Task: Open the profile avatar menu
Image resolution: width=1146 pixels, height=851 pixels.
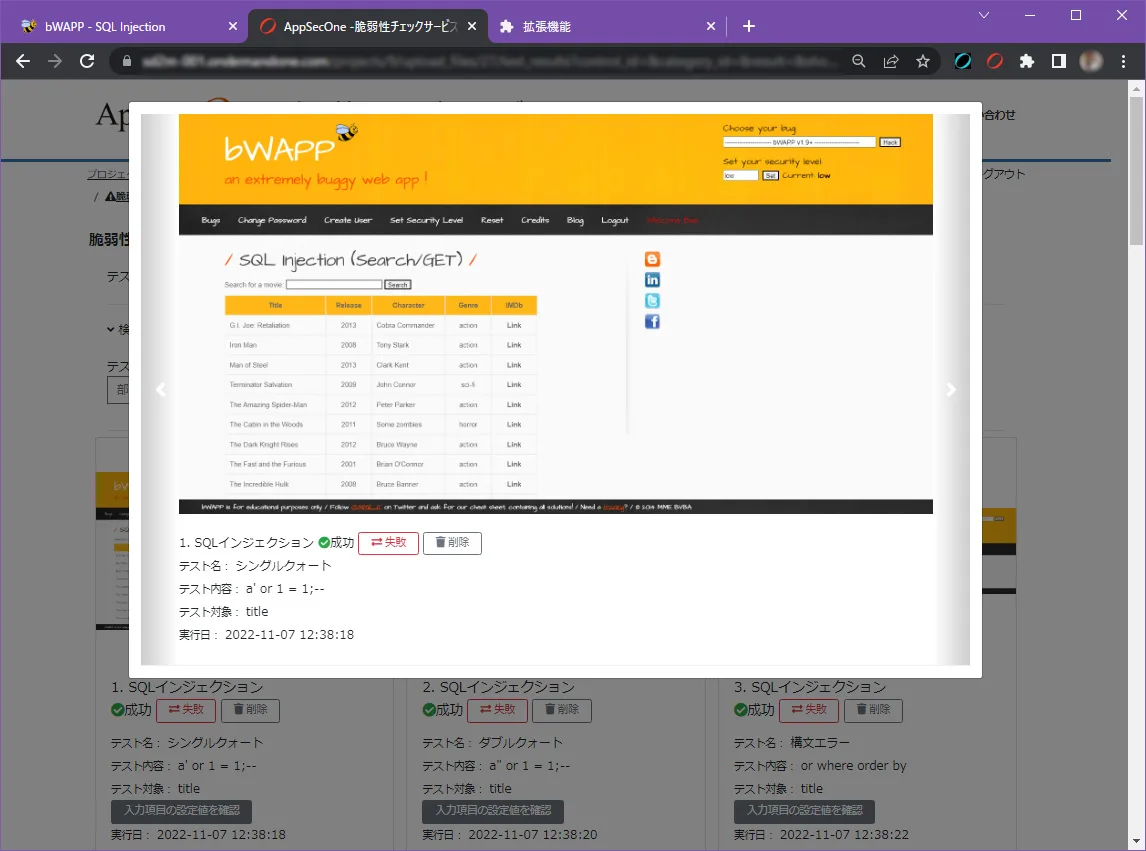Action: click(x=1090, y=61)
